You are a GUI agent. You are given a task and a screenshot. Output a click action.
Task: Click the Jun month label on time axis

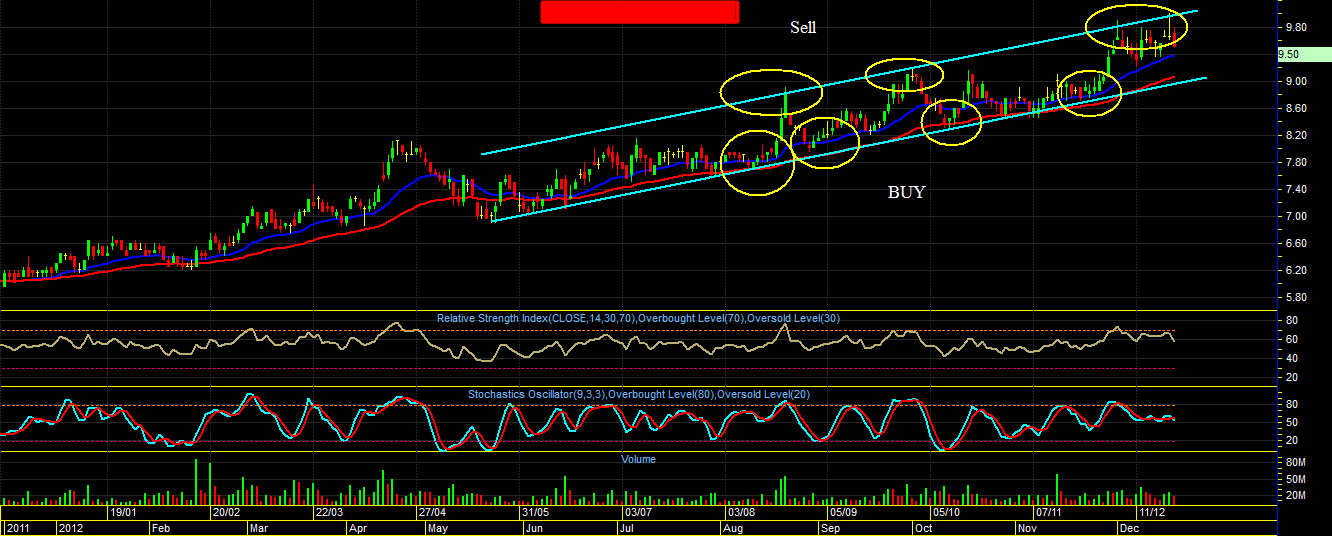pyautogui.click(x=535, y=527)
